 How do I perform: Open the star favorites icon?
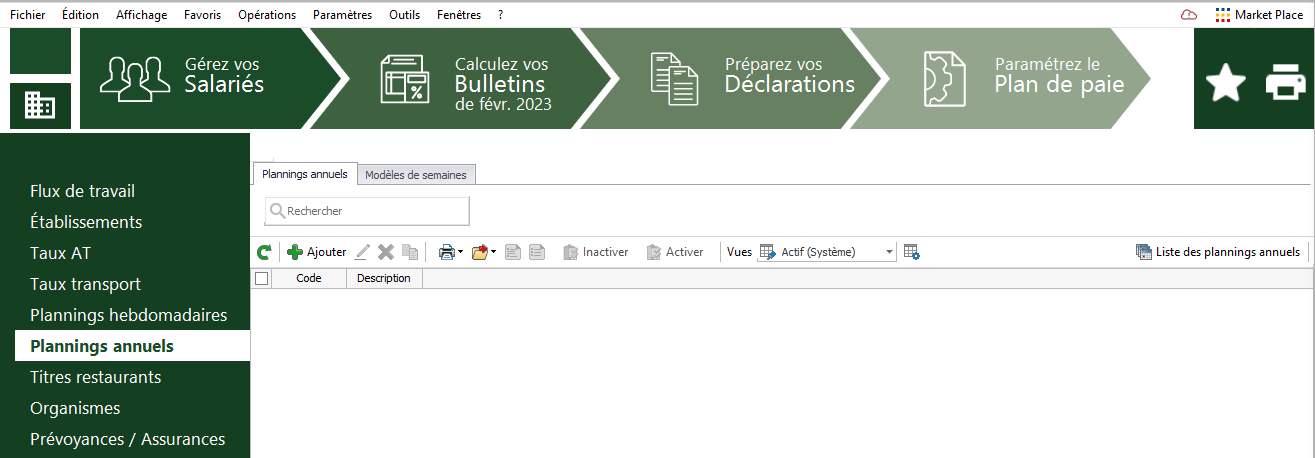pos(1225,83)
